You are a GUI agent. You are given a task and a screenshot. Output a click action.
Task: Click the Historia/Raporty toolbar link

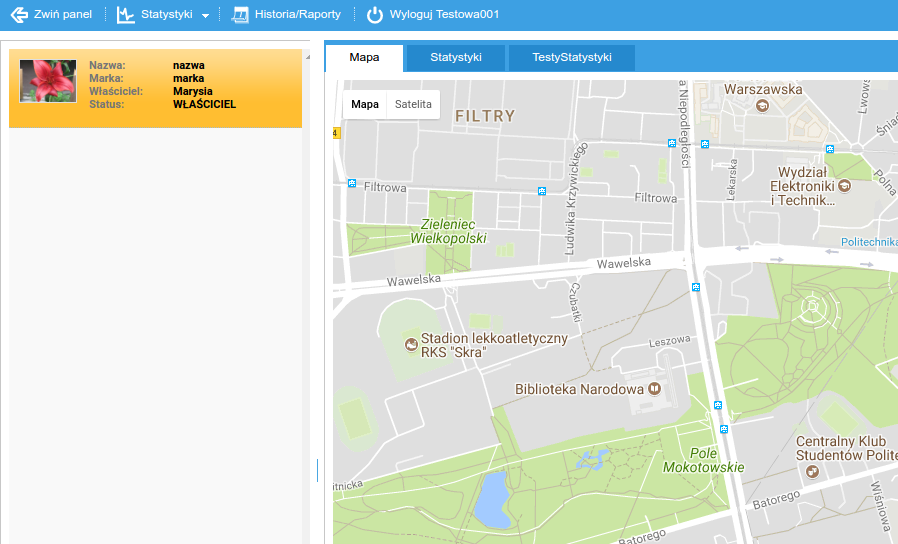point(297,15)
